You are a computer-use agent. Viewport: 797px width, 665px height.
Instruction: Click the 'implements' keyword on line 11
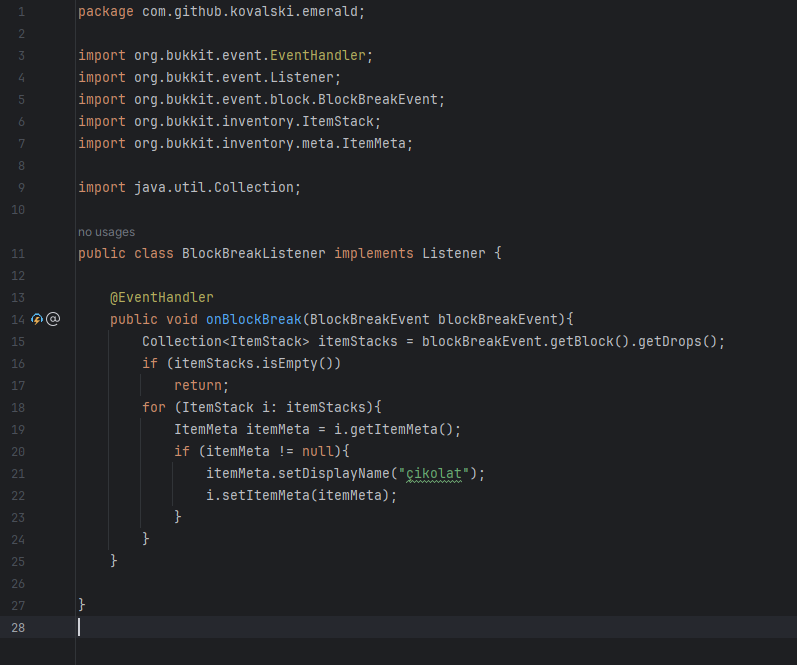374,254
